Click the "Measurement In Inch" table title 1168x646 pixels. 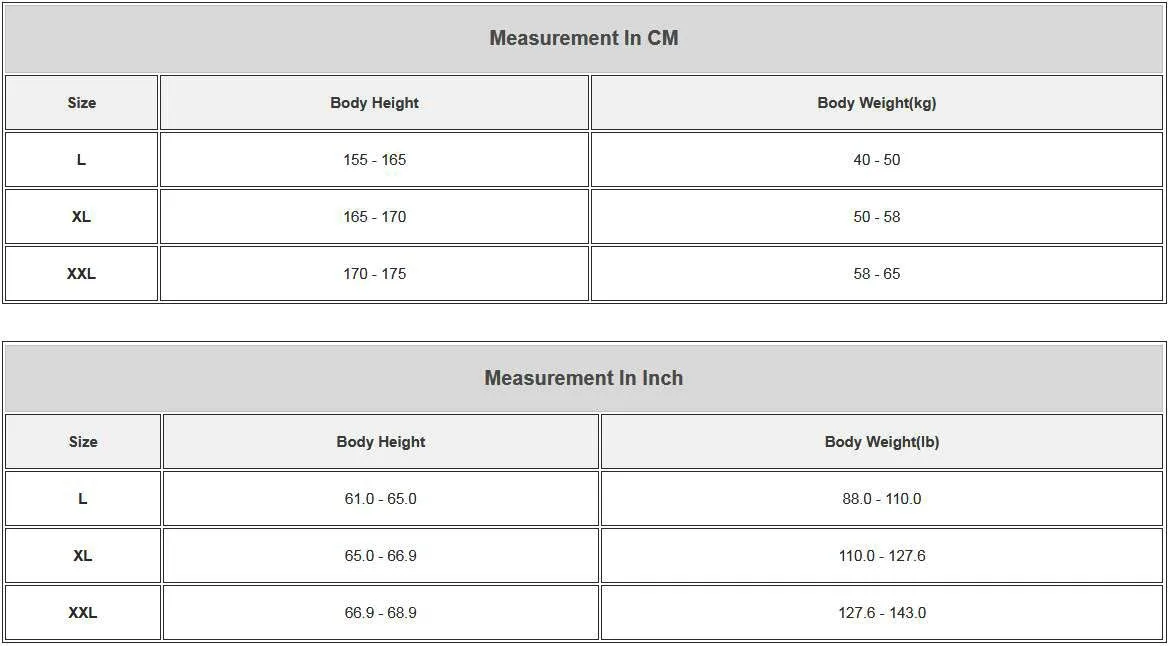584,378
